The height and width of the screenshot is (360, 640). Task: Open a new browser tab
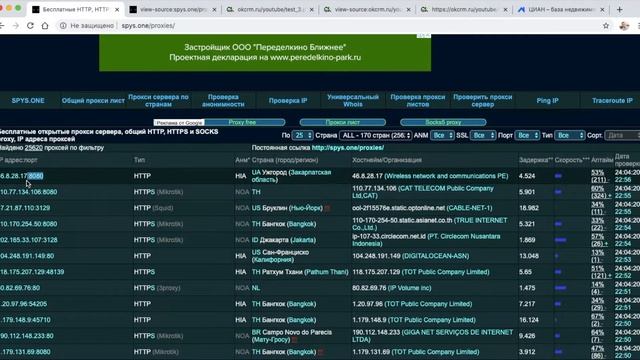(x=620, y=9)
